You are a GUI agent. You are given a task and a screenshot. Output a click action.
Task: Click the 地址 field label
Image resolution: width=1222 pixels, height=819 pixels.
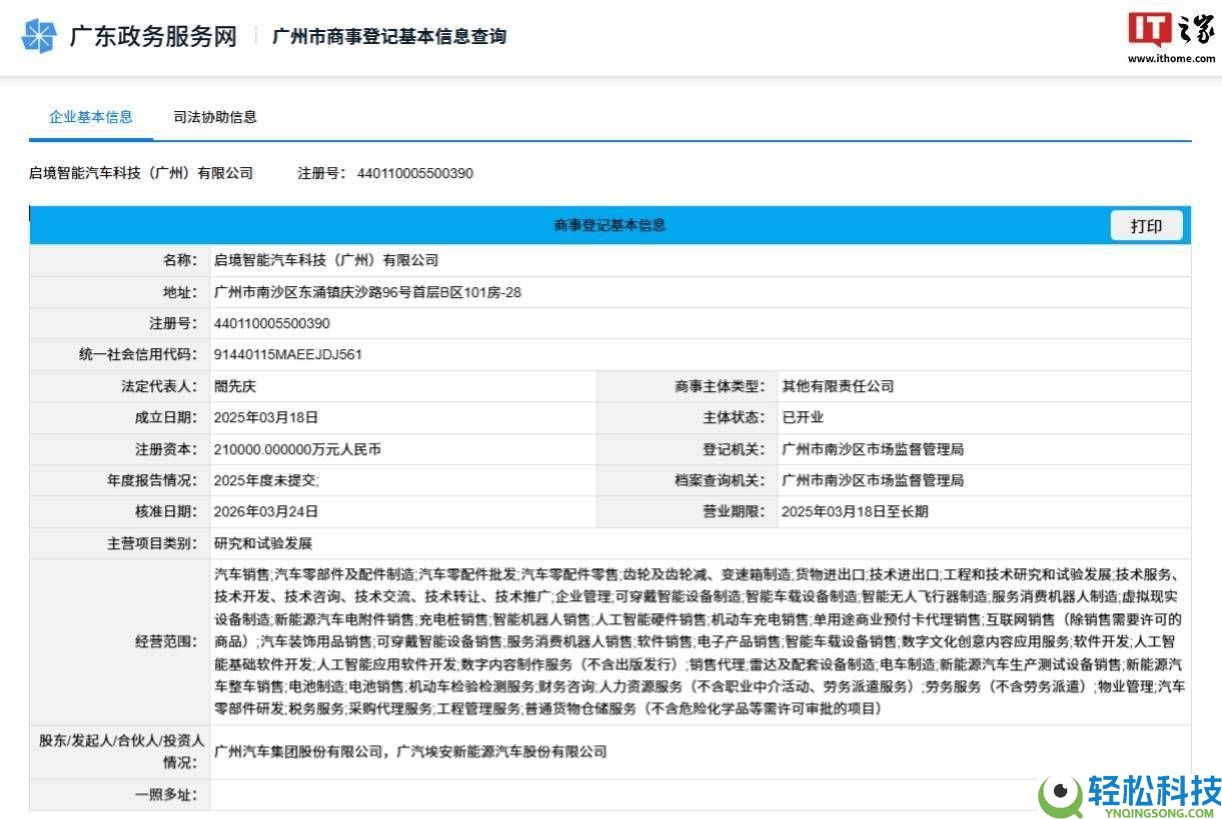click(180, 292)
